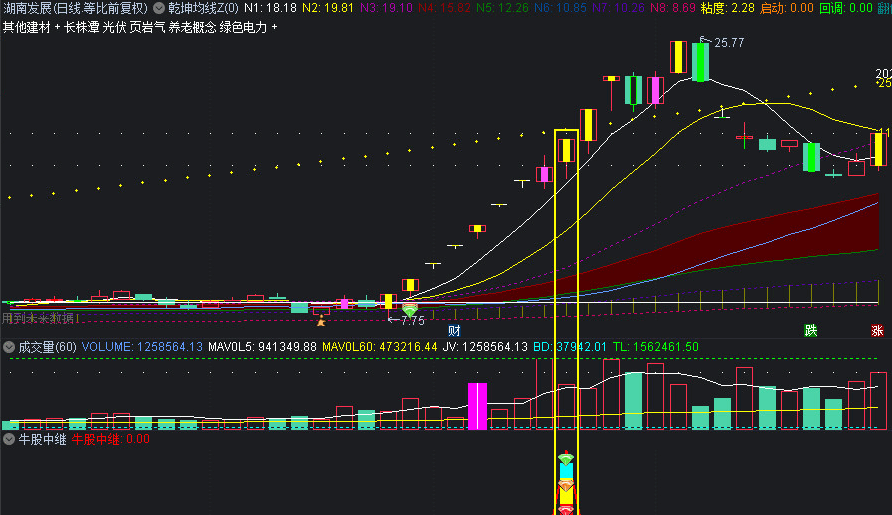Open the 光伏 concept tag
The width and height of the screenshot is (892, 515).
[x=114, y=27]
